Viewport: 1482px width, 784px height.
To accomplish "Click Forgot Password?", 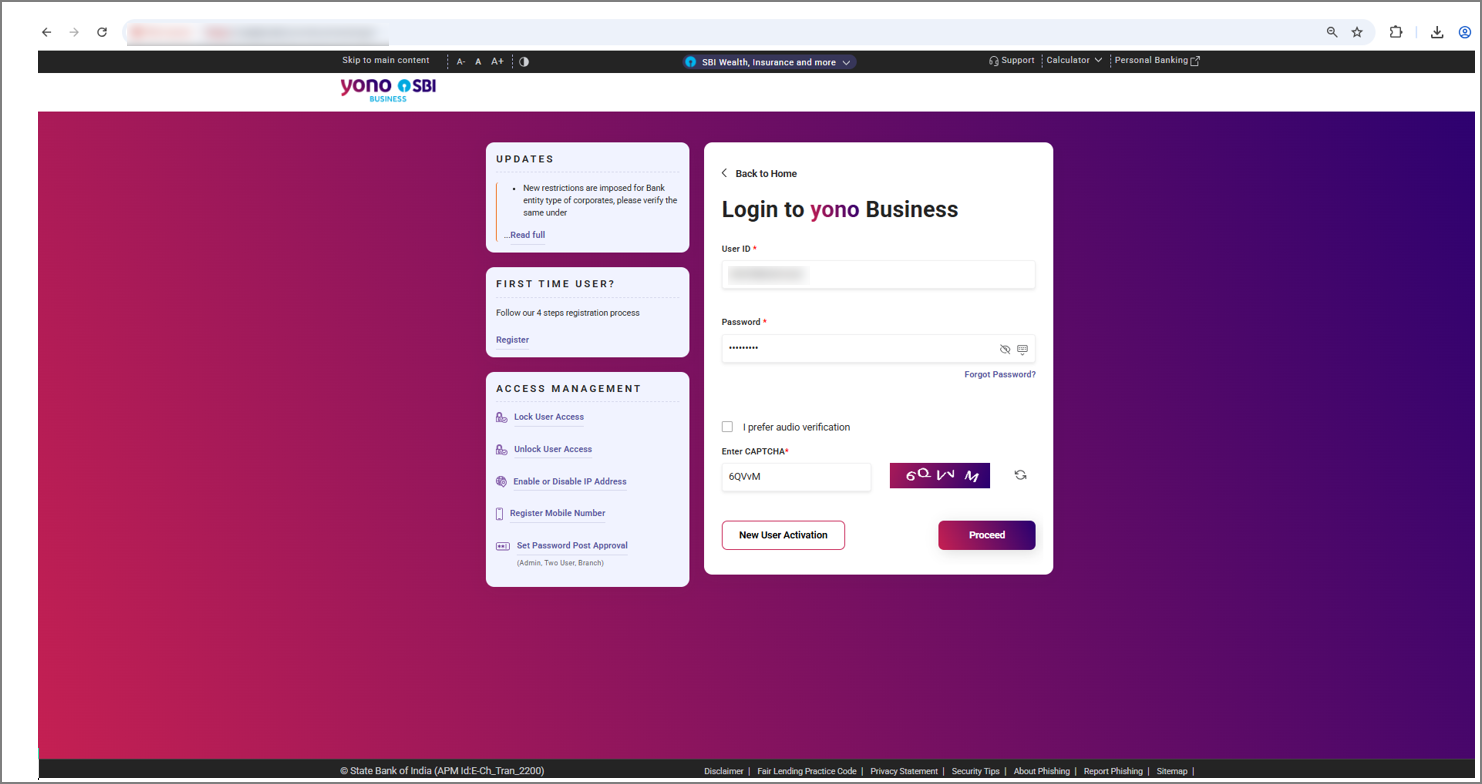I will point(1000,374).
